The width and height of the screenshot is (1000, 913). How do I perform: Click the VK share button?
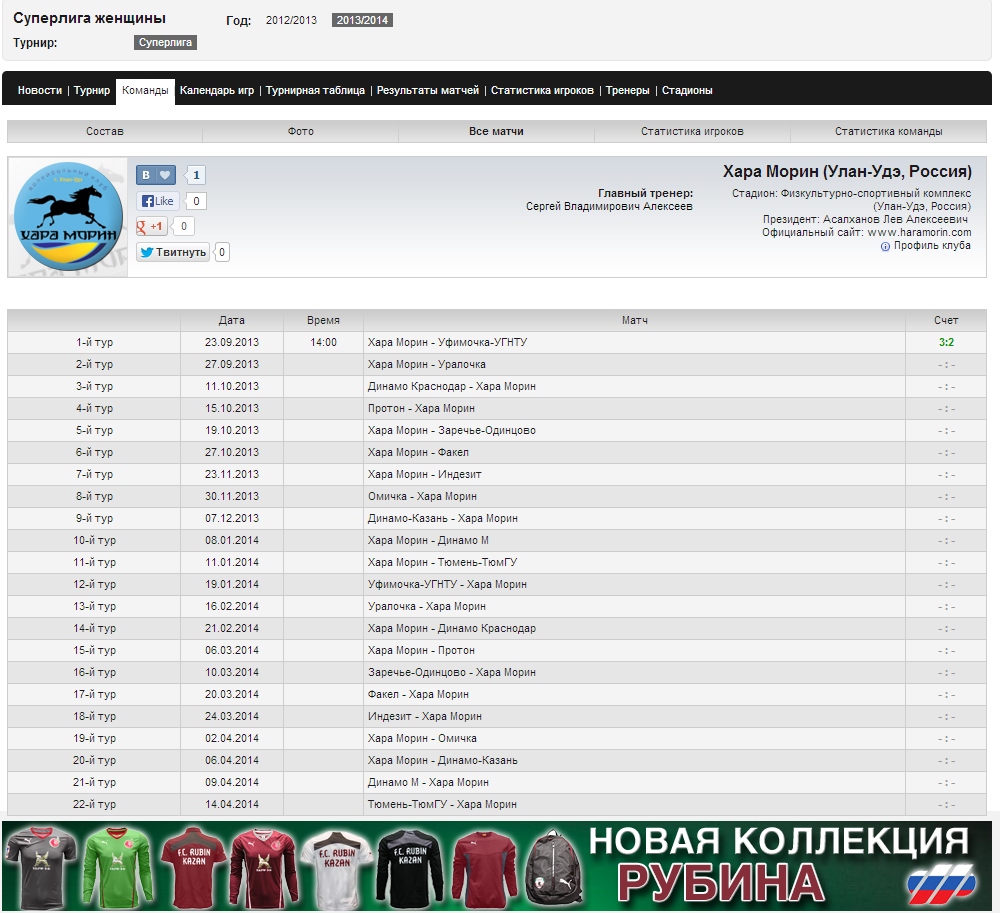point(156,175)
